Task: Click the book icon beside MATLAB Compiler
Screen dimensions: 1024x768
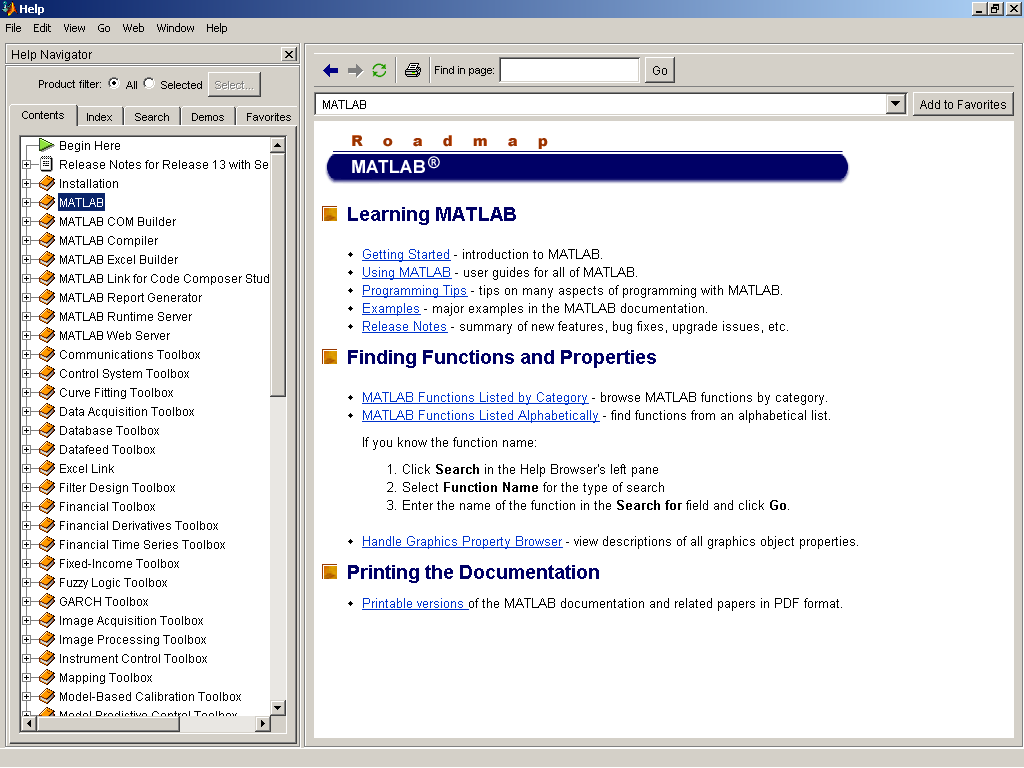Action: 46,240
